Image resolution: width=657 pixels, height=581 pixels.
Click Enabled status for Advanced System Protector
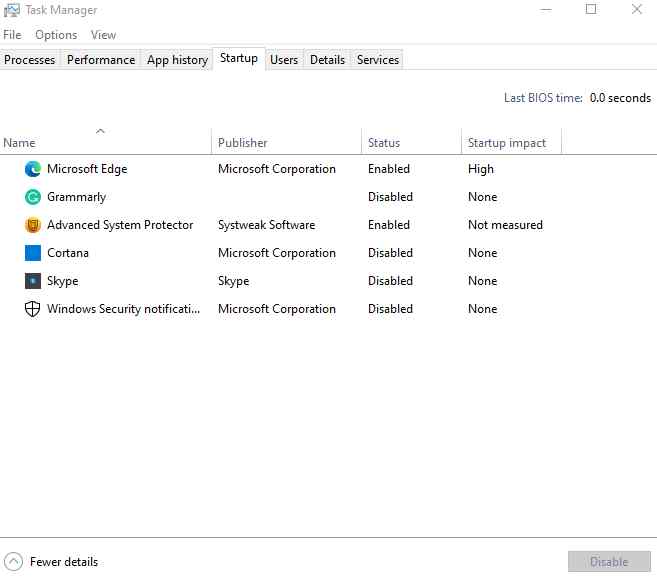pos(389,225)
